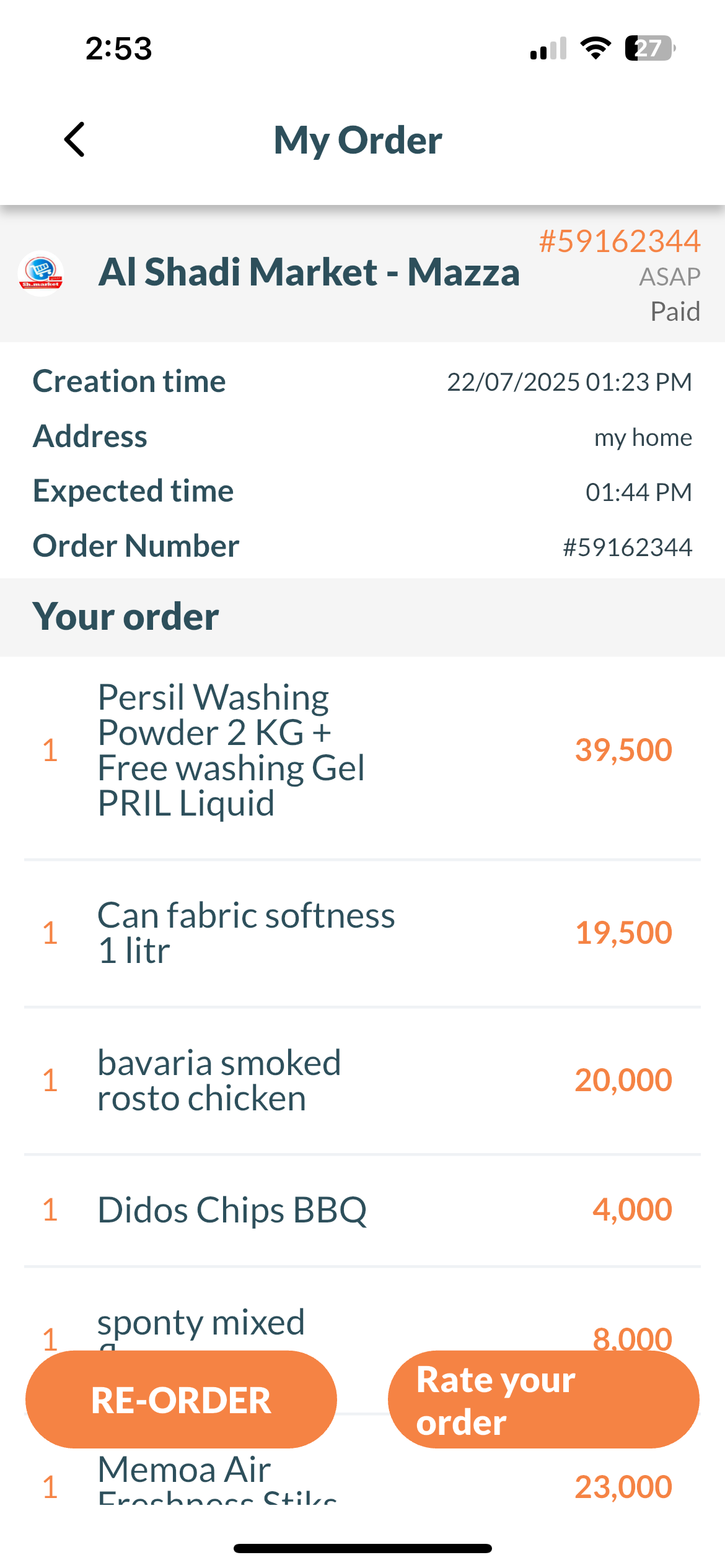The height and width of the screenshot is (1568, 725).
Task: Tap the sponty mixed item row
Action: pyautogui.click(x=201, y=1323)
